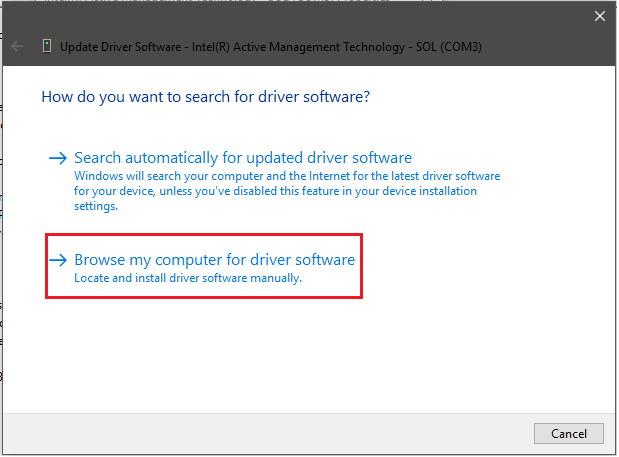This screenshot has width=619, height=457.
Task: Click the back arrow in the title bar
Action: click(x=17, y=46)
